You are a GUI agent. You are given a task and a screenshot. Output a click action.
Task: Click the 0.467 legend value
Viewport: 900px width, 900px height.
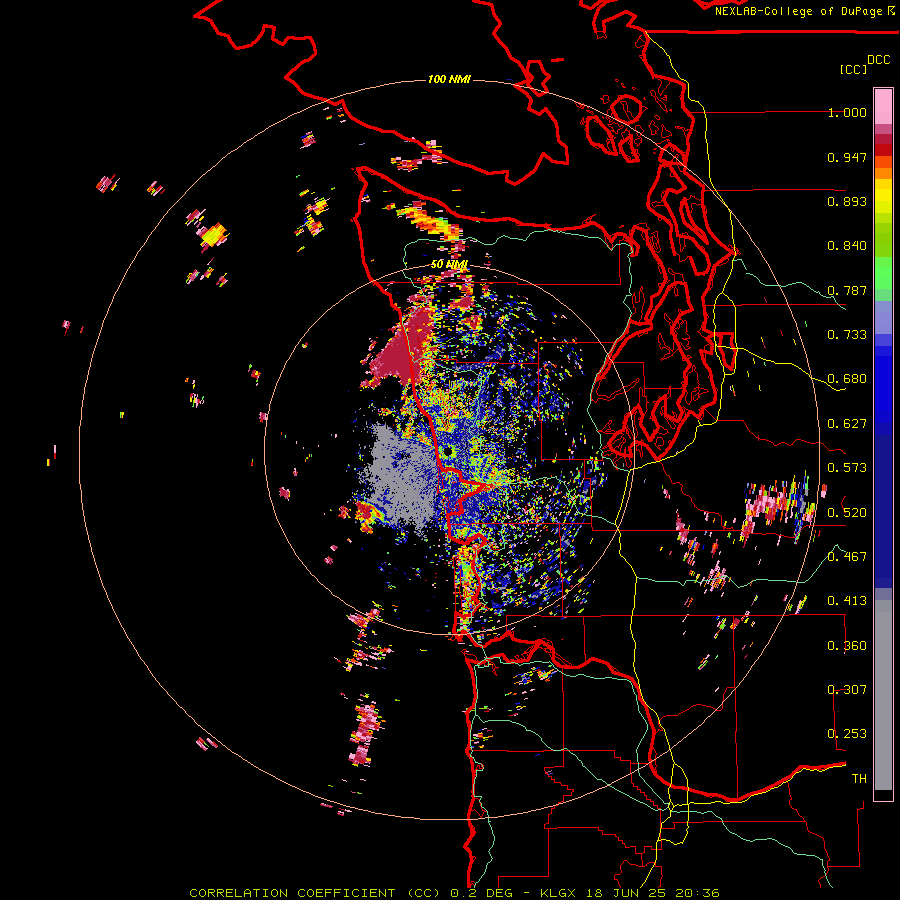tap(847, 557)
